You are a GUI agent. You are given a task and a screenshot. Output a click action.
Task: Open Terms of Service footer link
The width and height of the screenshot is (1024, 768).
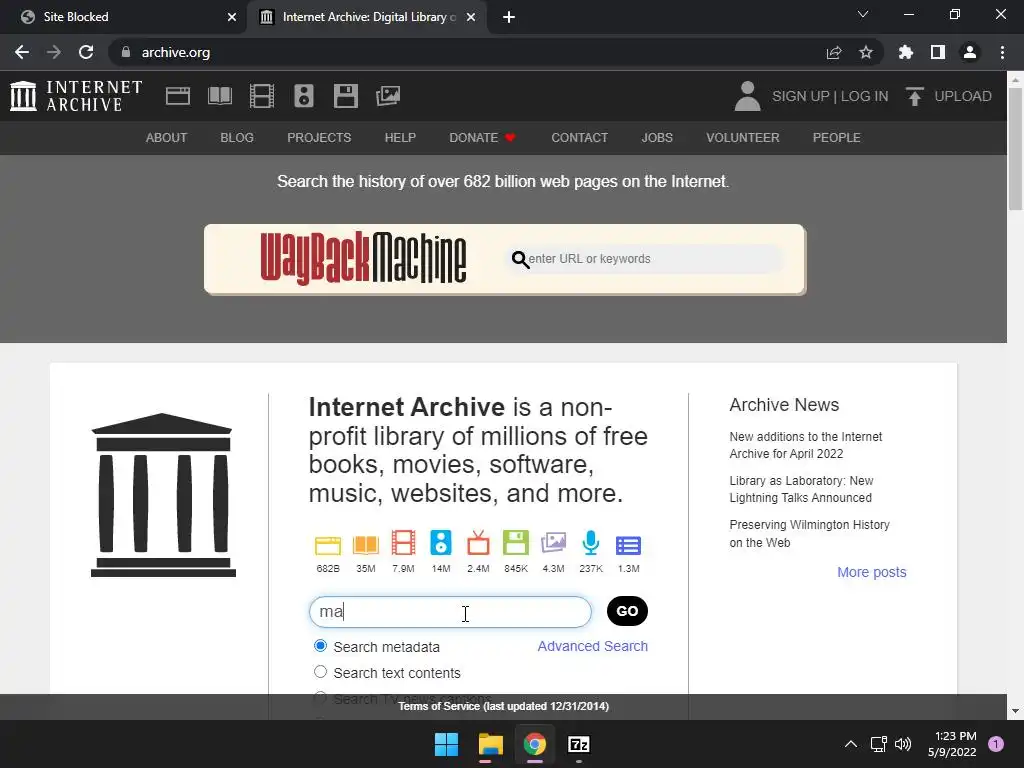click(x=504, y=706)
